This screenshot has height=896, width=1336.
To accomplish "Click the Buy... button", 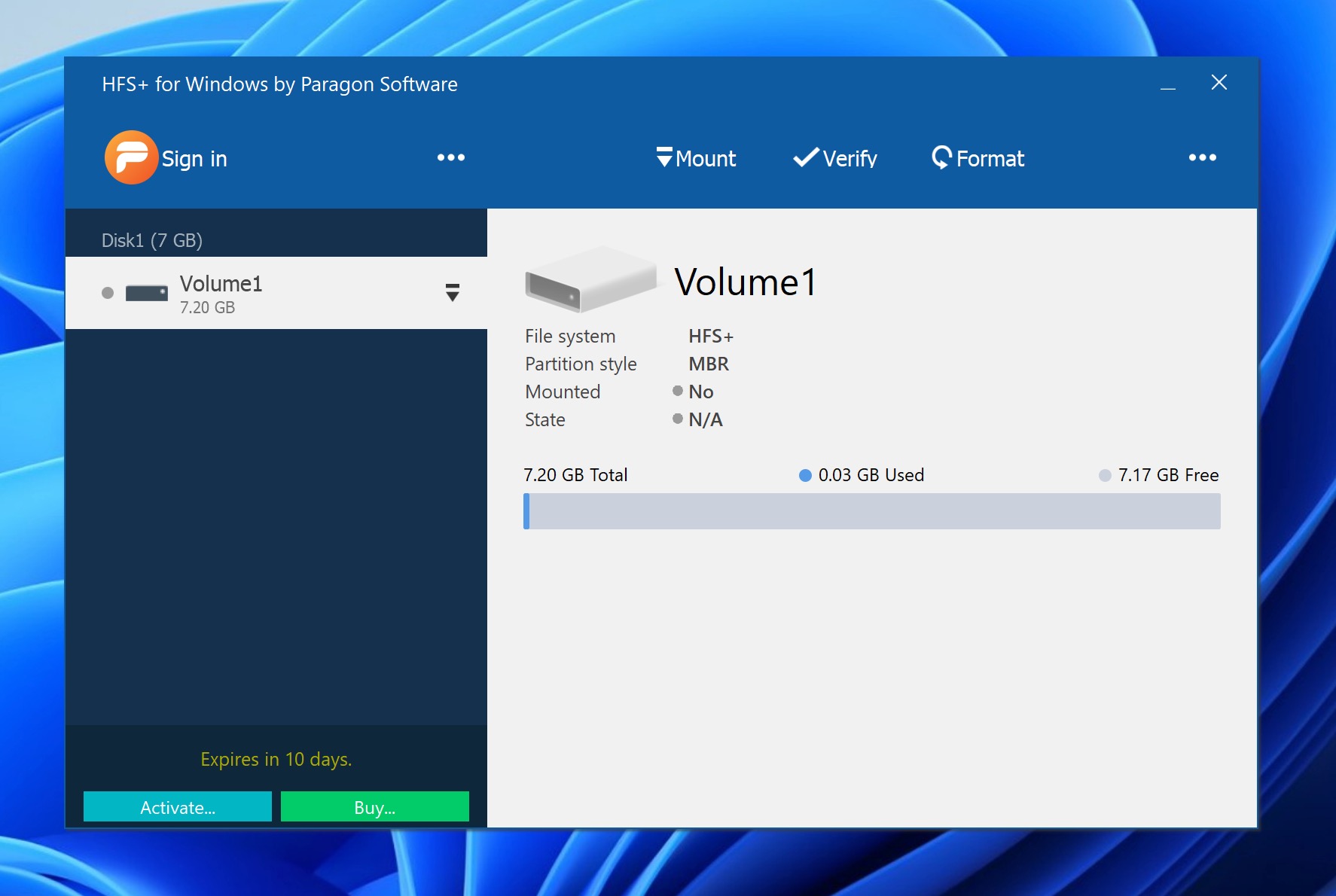I will pyautogui.click(x=375, y=807).
